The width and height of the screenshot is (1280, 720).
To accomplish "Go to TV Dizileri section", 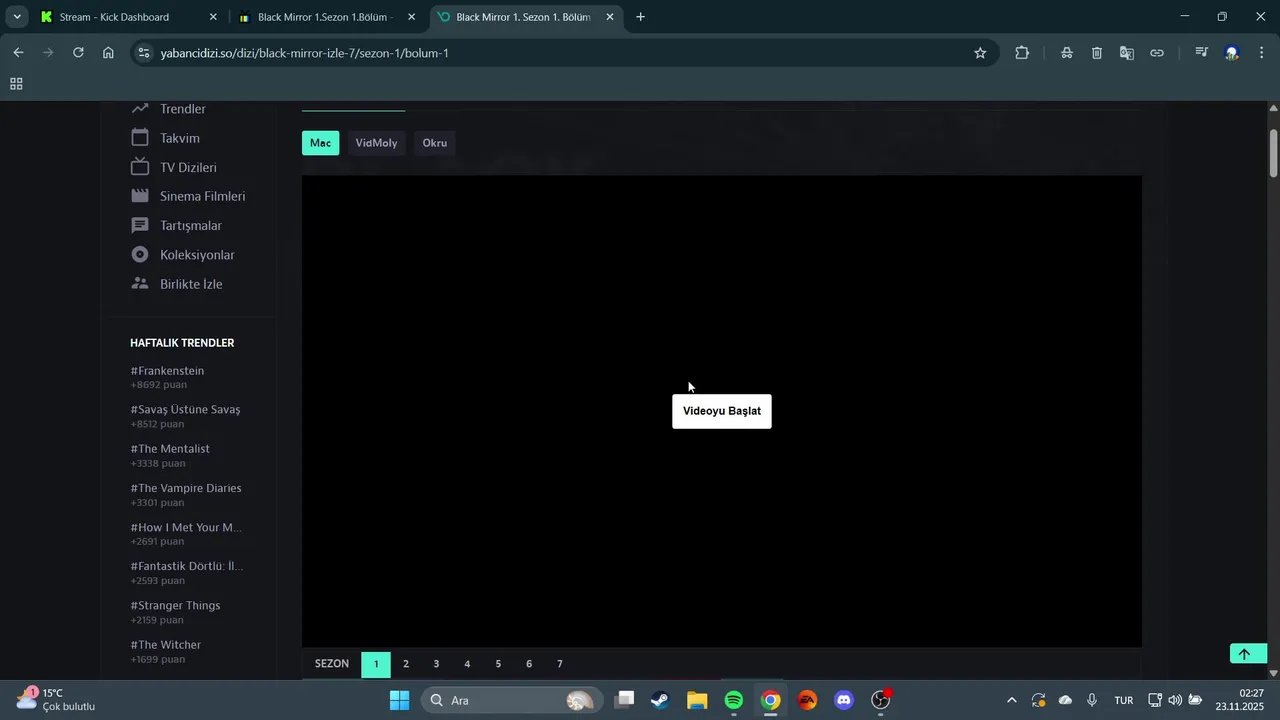I will (x=188, y=167).
